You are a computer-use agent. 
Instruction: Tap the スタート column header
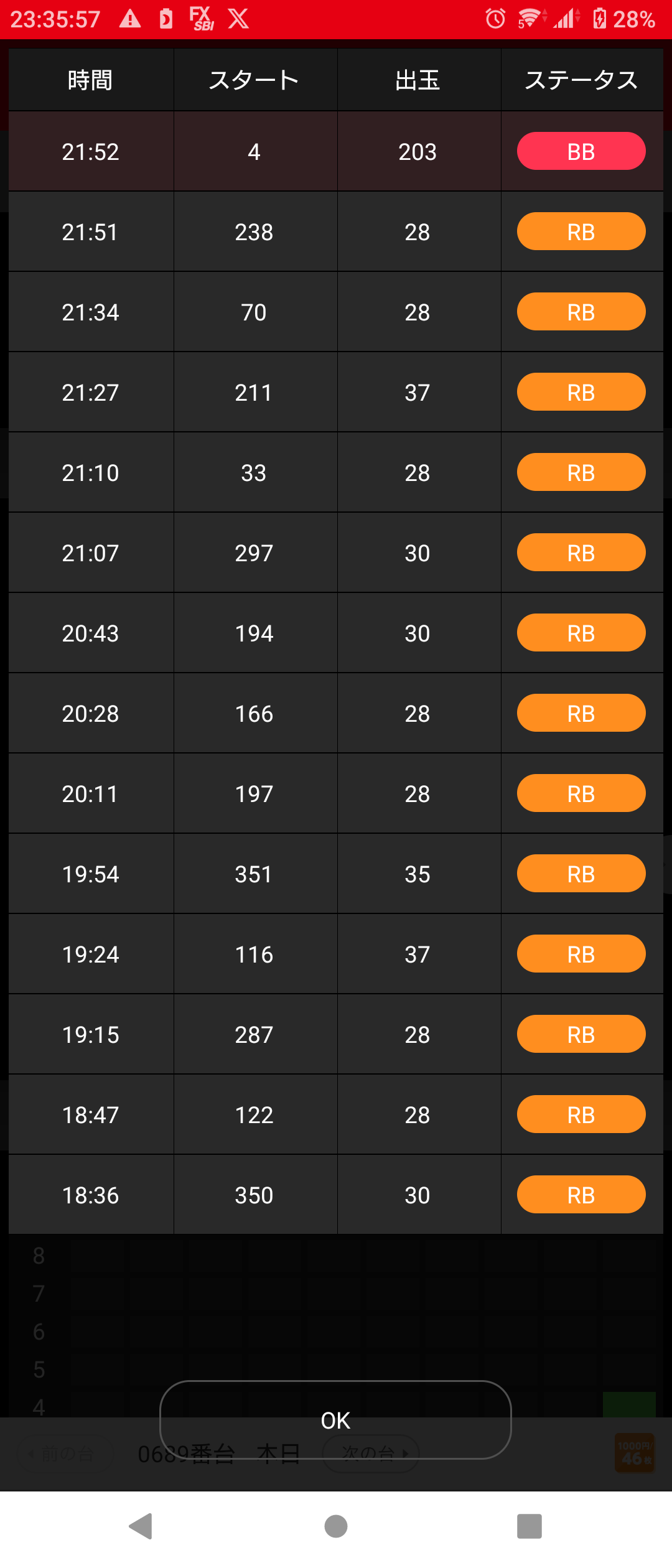click(x=255, y=80)
